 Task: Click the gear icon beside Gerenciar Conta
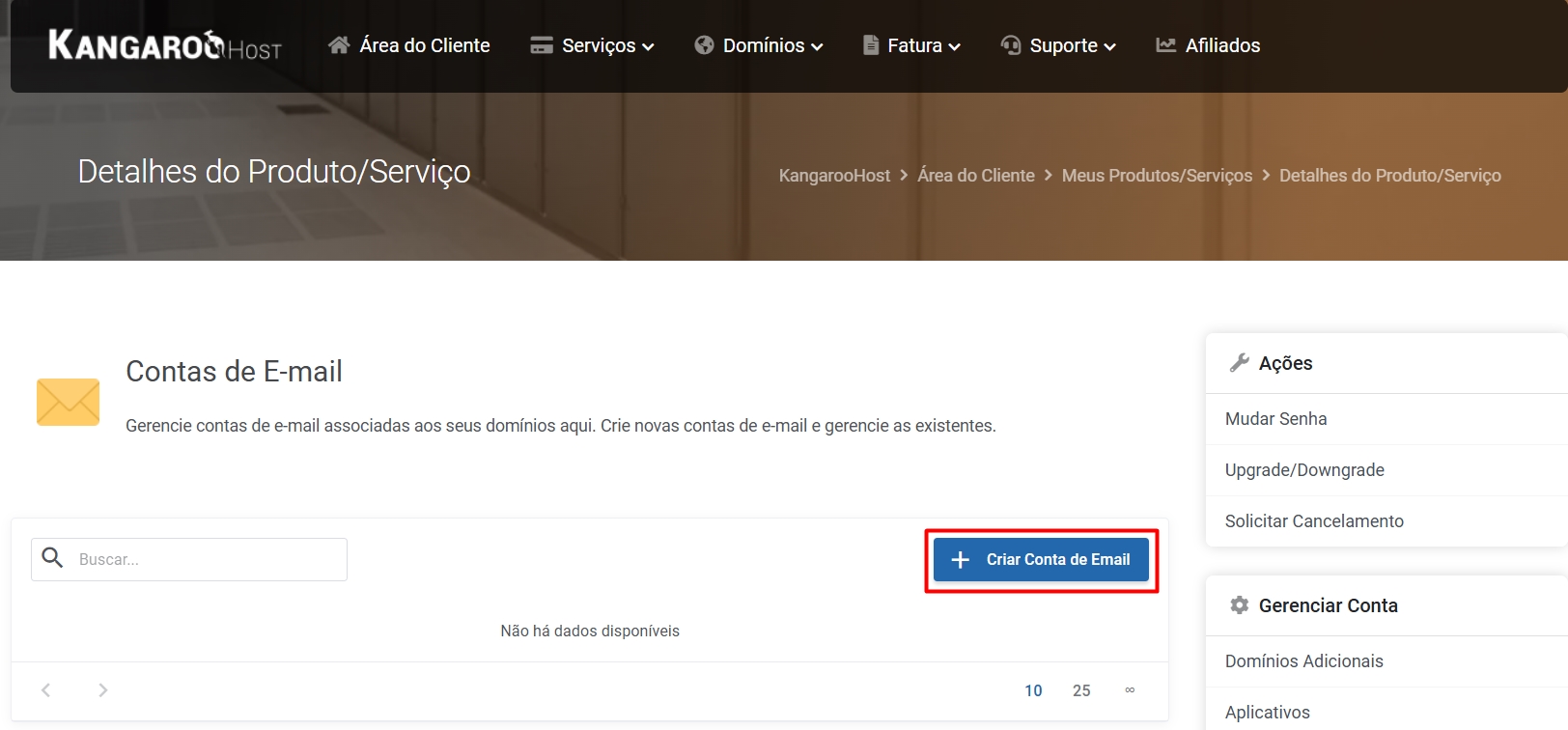1239,605
